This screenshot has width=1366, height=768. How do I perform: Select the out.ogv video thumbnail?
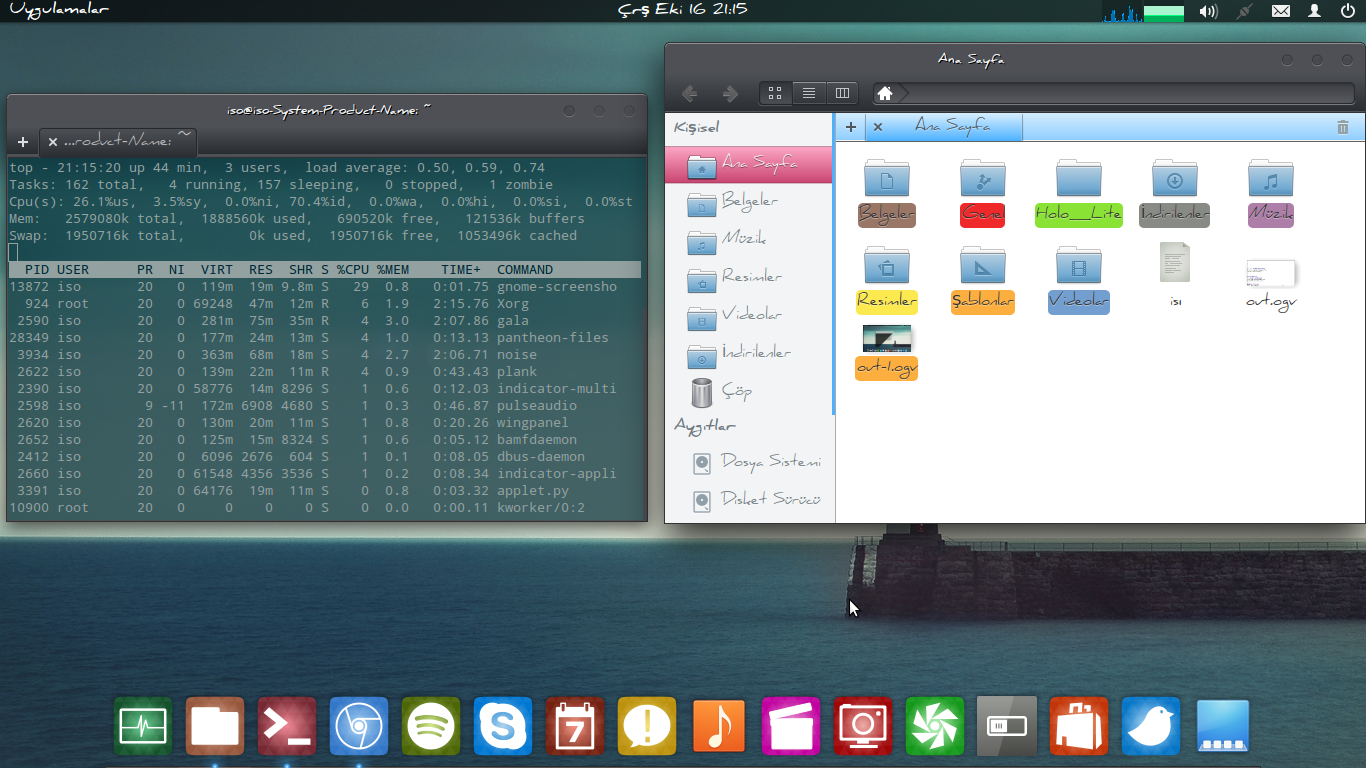[1271, 284]
